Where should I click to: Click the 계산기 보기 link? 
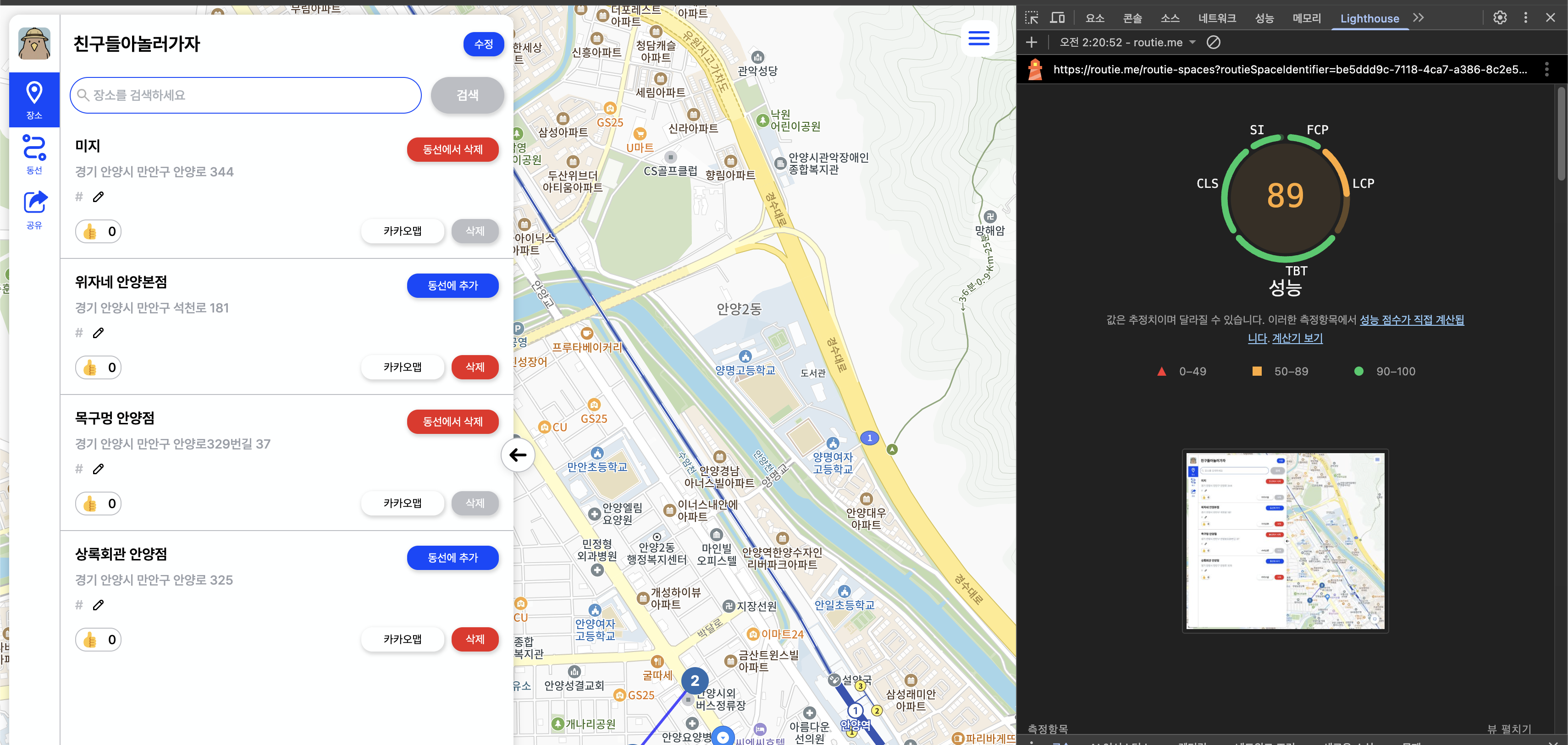tap(1297, 338)
